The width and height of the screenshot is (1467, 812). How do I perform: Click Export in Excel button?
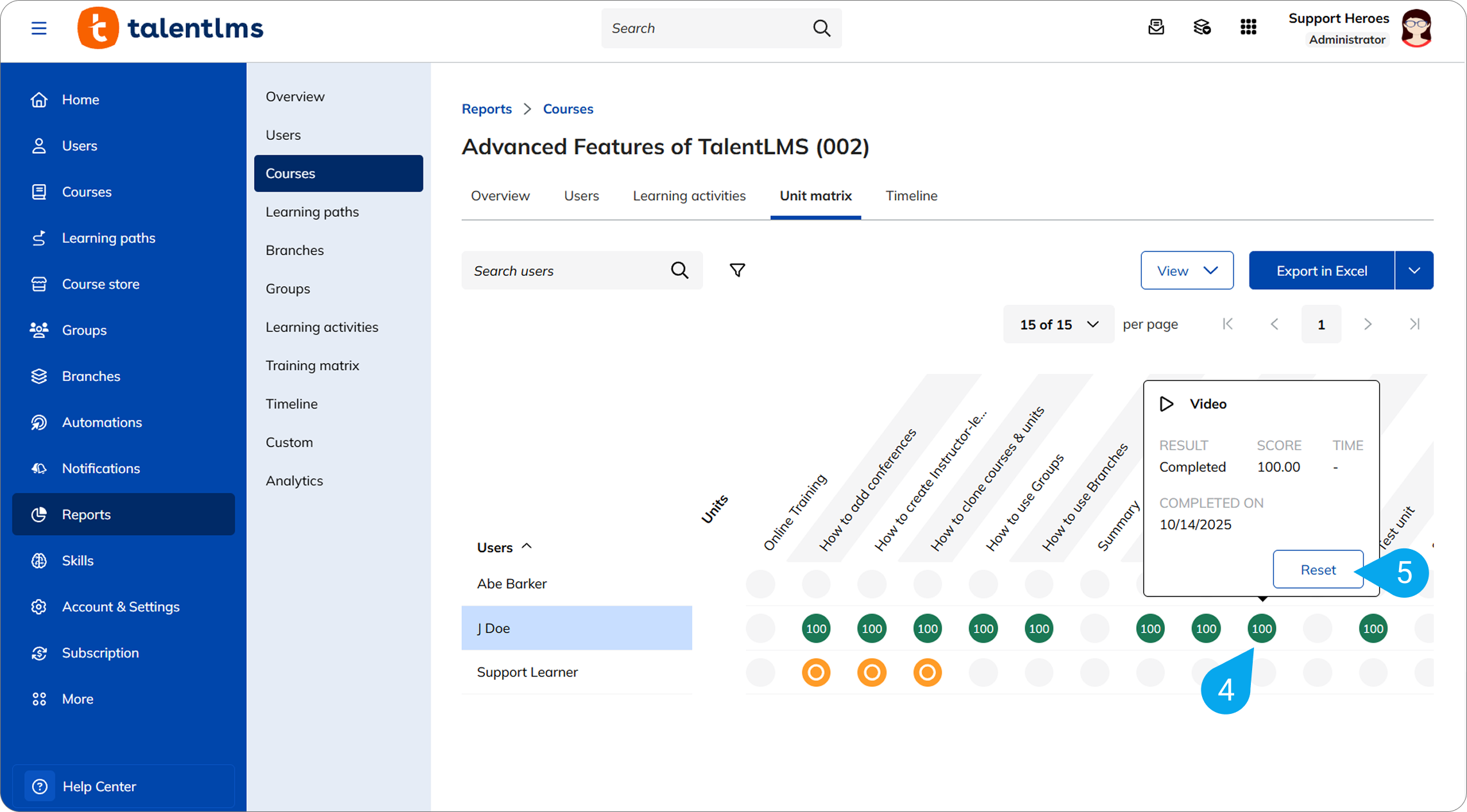coord(1321,271)
